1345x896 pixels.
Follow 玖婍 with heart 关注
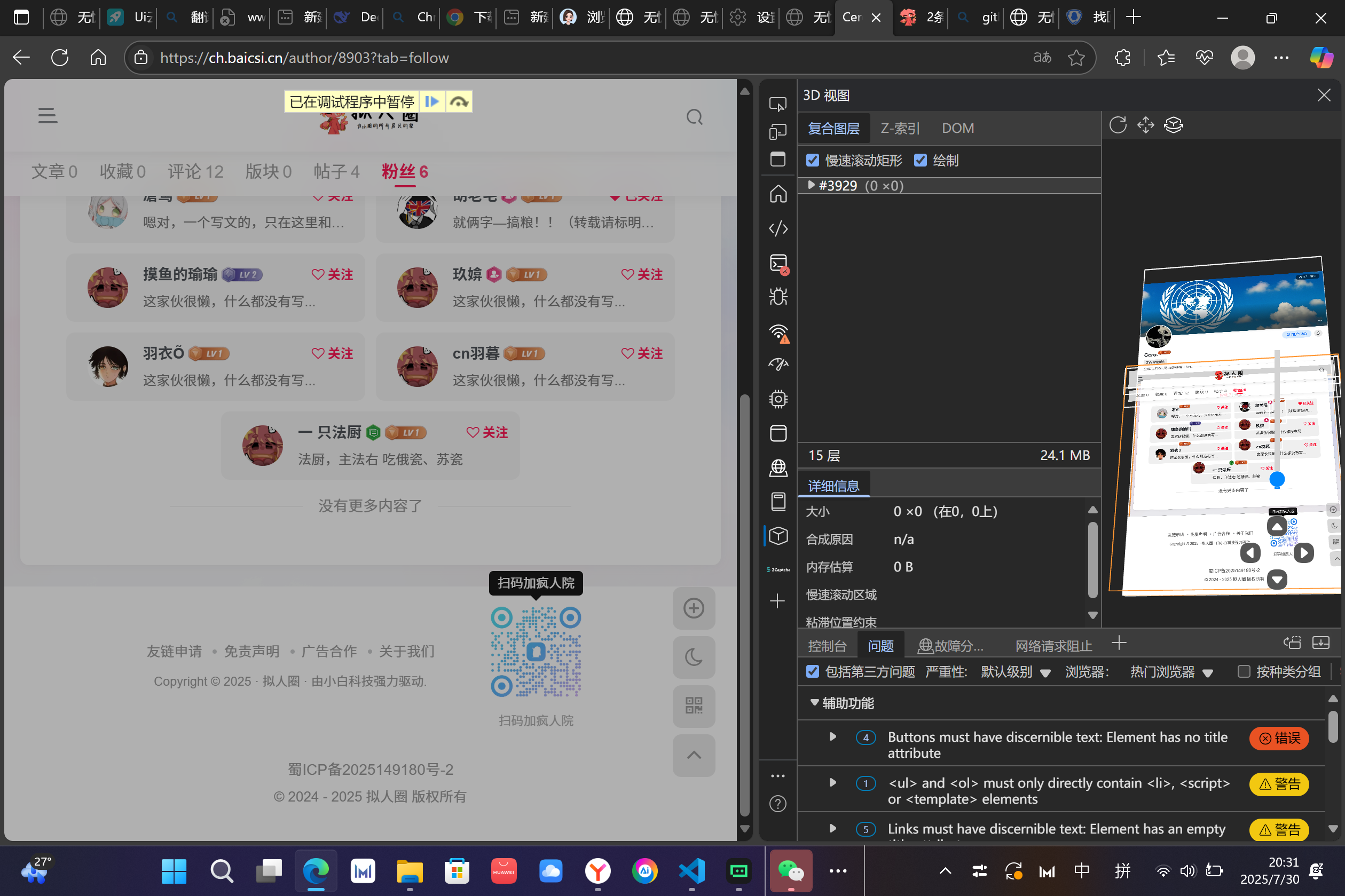click(642, 275)
